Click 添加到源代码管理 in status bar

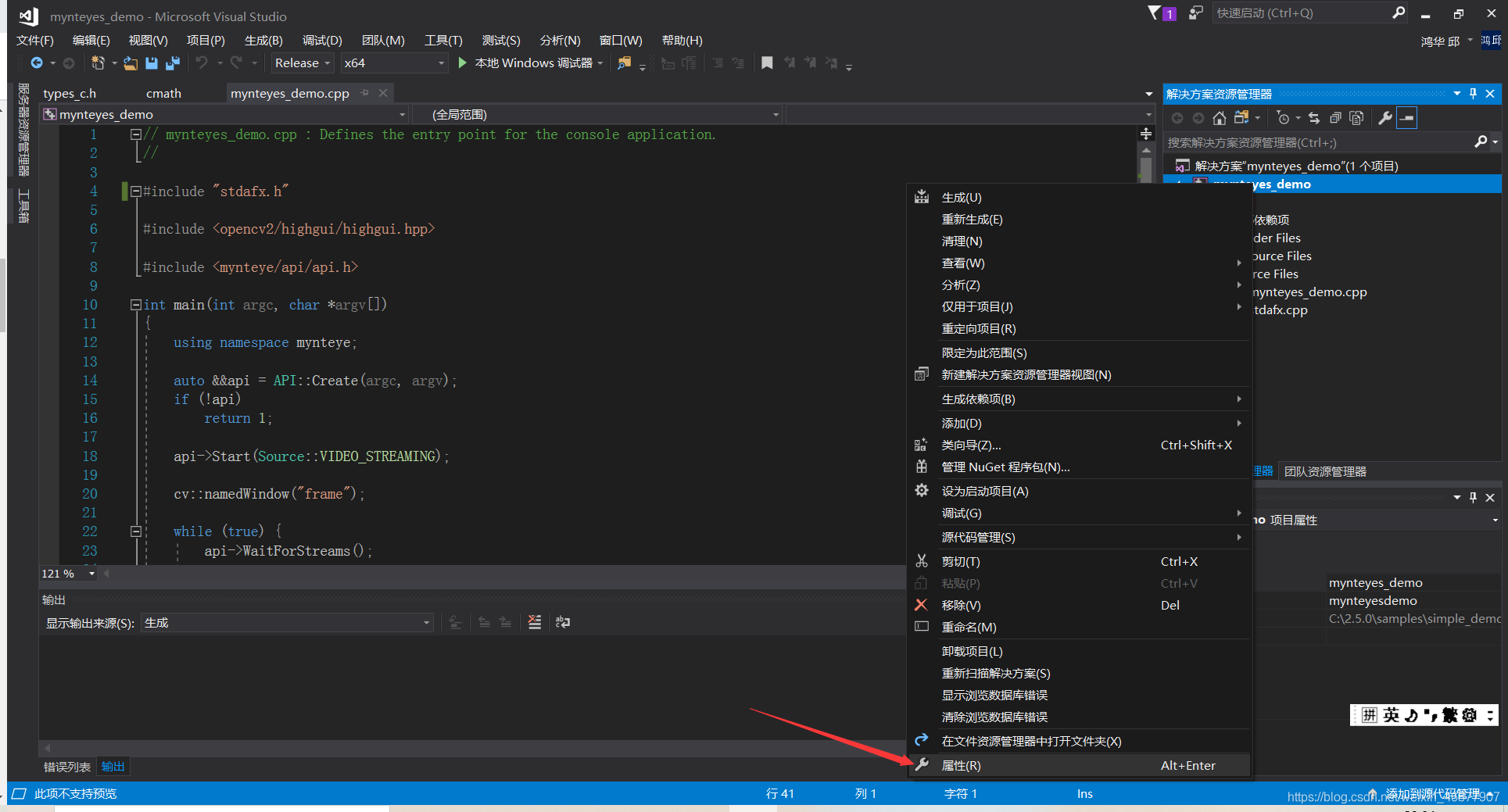1433,793
